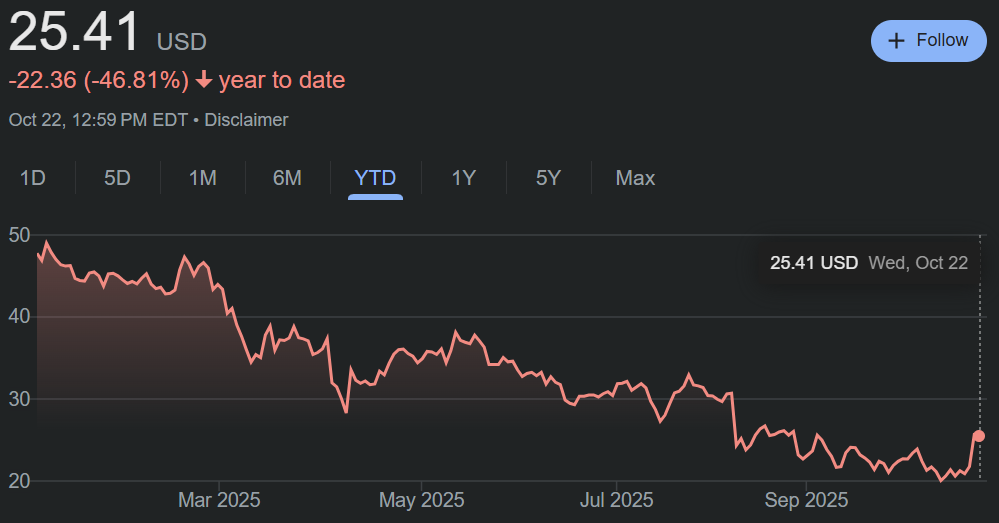Open the 5Y chart range
Screen dimensions: 999x523
tap(548, 178)
